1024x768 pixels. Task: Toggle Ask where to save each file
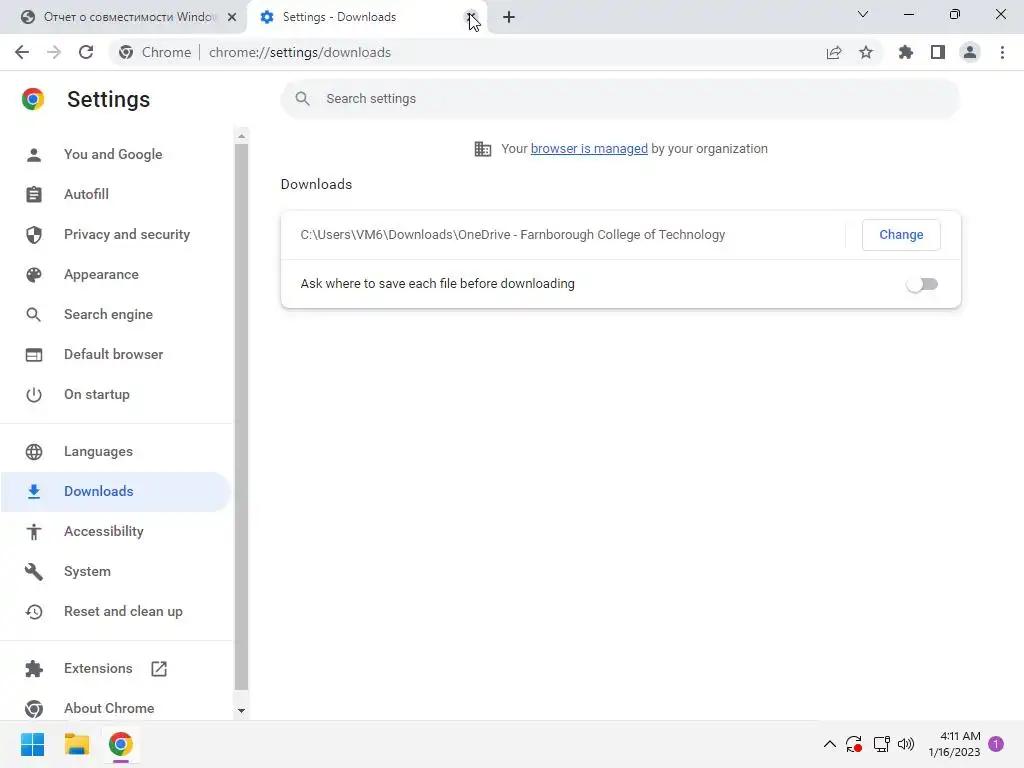pyautogui.click(x=922, y=284)
